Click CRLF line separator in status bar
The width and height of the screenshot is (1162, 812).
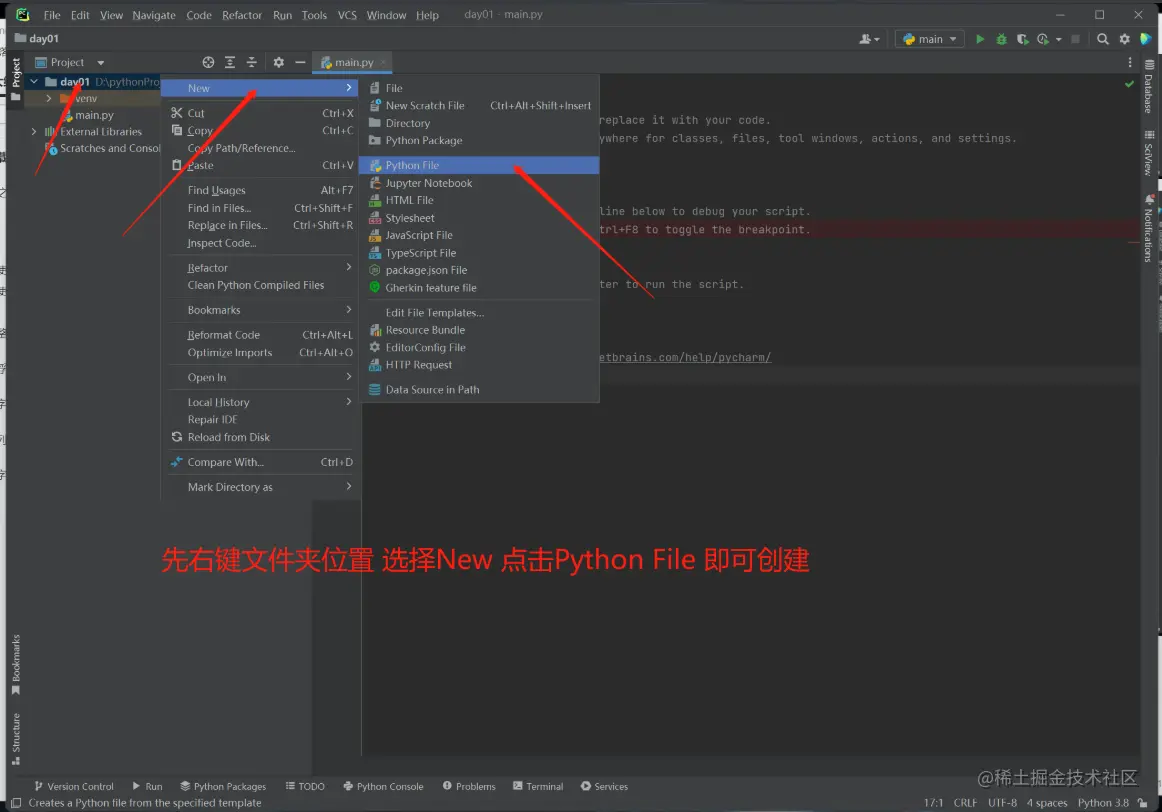[965, 803]
